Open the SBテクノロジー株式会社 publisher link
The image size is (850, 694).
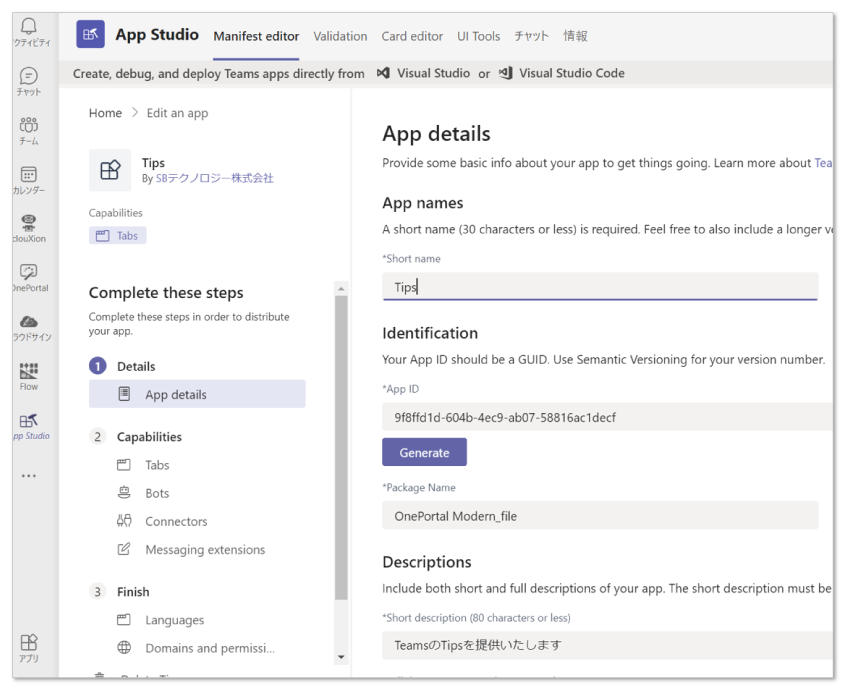(x=215, y=178)
